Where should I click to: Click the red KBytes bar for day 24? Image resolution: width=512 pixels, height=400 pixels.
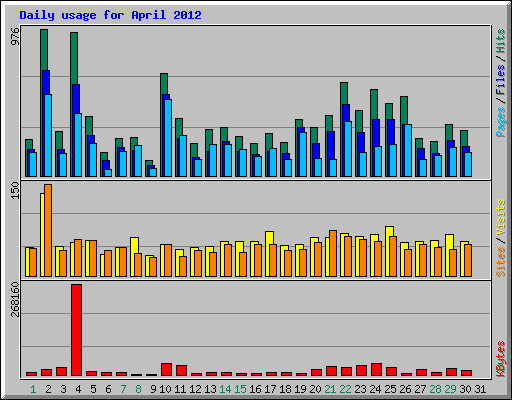click(x=376, y=370)
